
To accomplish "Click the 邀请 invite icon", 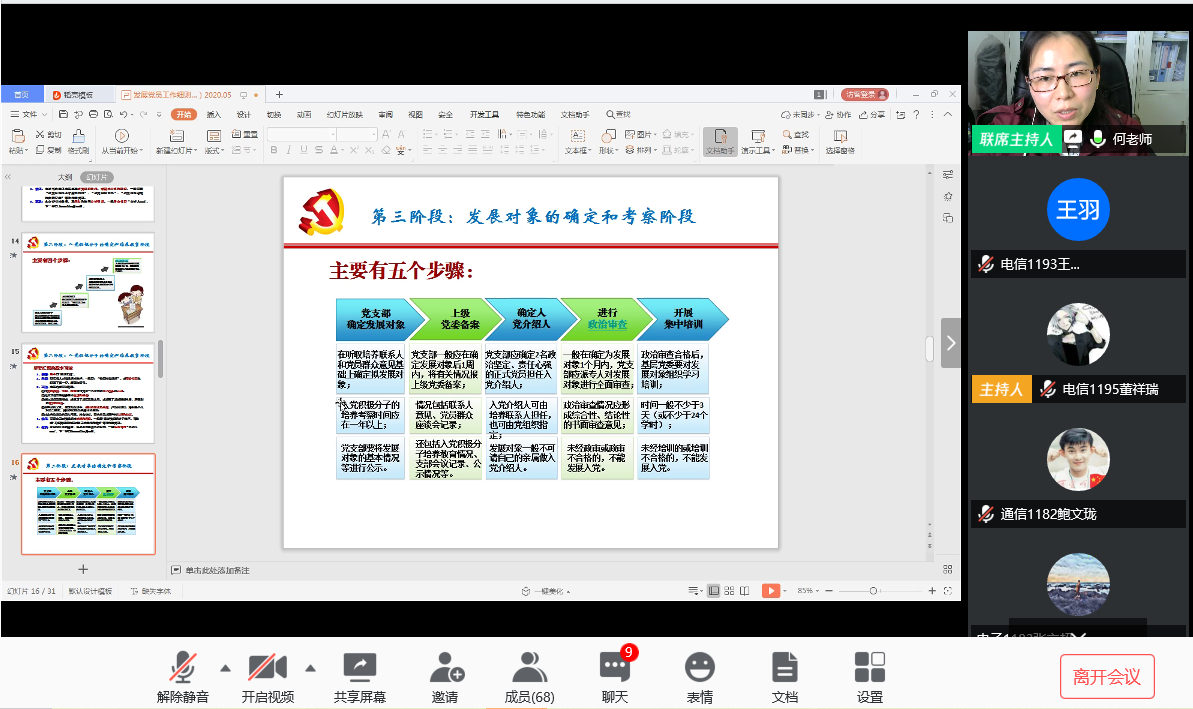I will (x=445, y=667).
